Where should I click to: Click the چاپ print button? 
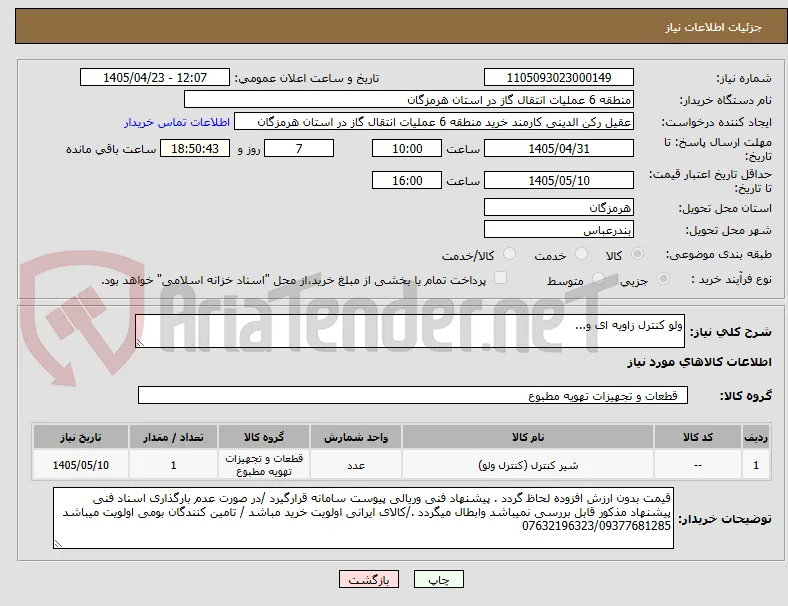(x=439, y=579)
